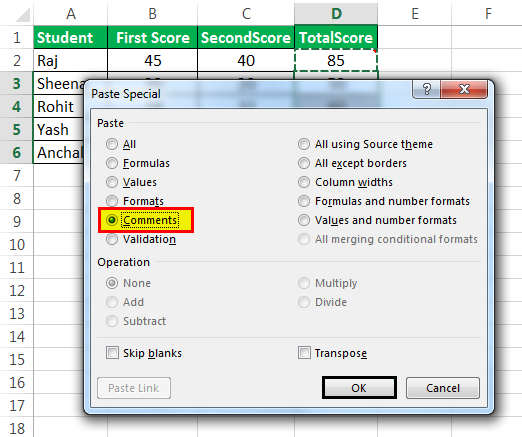Select Formulas and number formats option
The image size is (522, 437).
click(x=384, y=201)
